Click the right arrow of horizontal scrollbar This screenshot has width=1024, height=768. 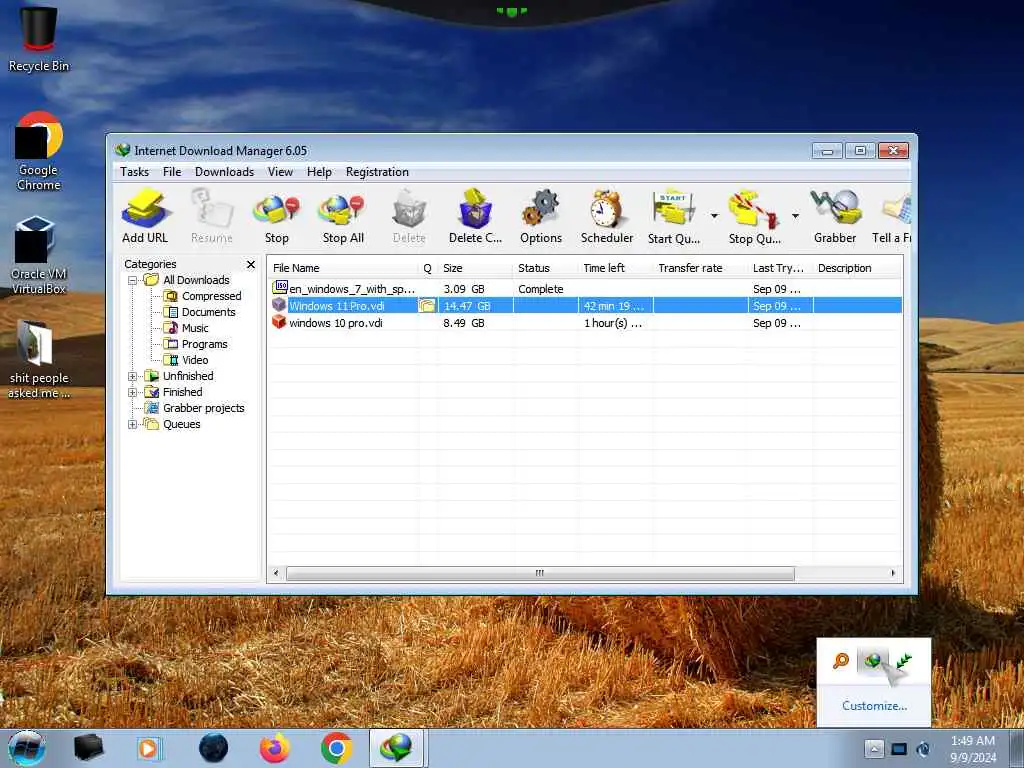click(x=893, y=573)
